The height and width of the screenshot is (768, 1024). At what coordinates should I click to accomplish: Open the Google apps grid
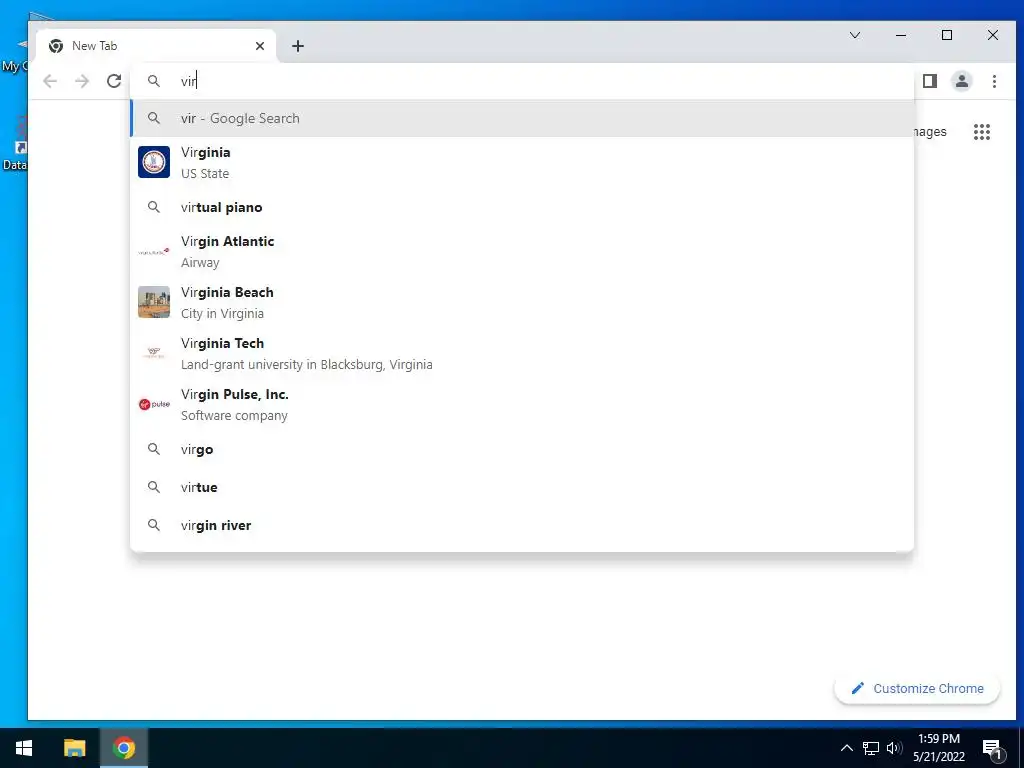tap(982, 132)
